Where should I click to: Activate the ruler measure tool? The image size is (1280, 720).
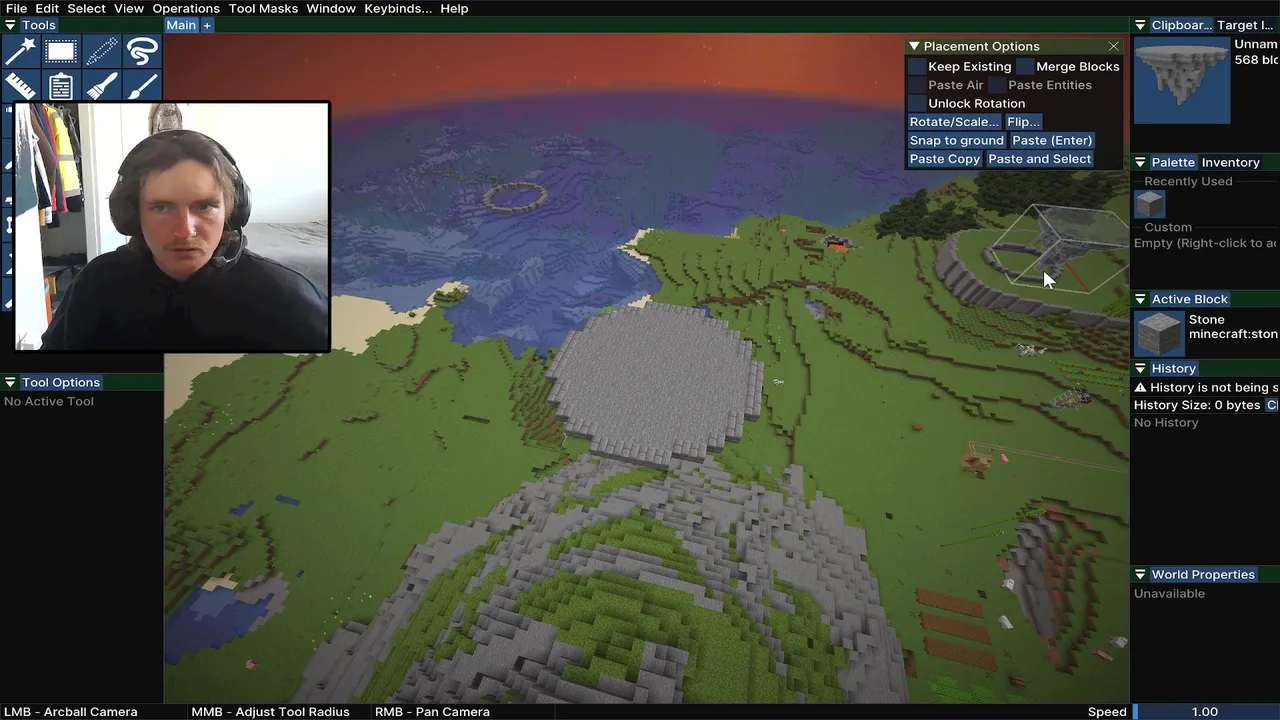(20, 86)
